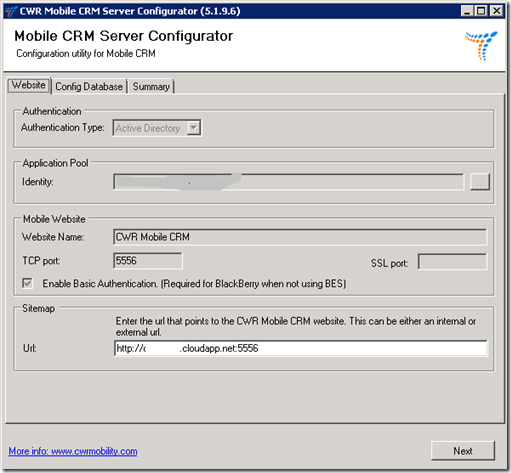Switch to the Config Database tab

tap(89, 87)
